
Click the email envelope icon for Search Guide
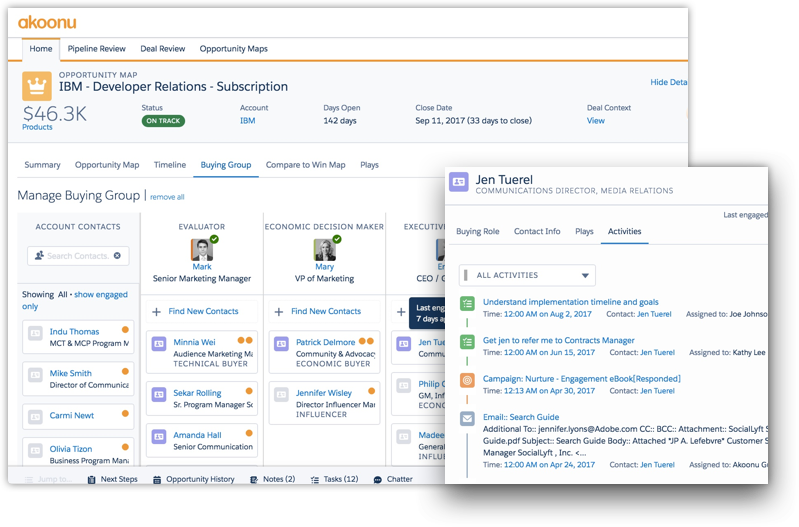pyautogui.click(x=467, y=419)
